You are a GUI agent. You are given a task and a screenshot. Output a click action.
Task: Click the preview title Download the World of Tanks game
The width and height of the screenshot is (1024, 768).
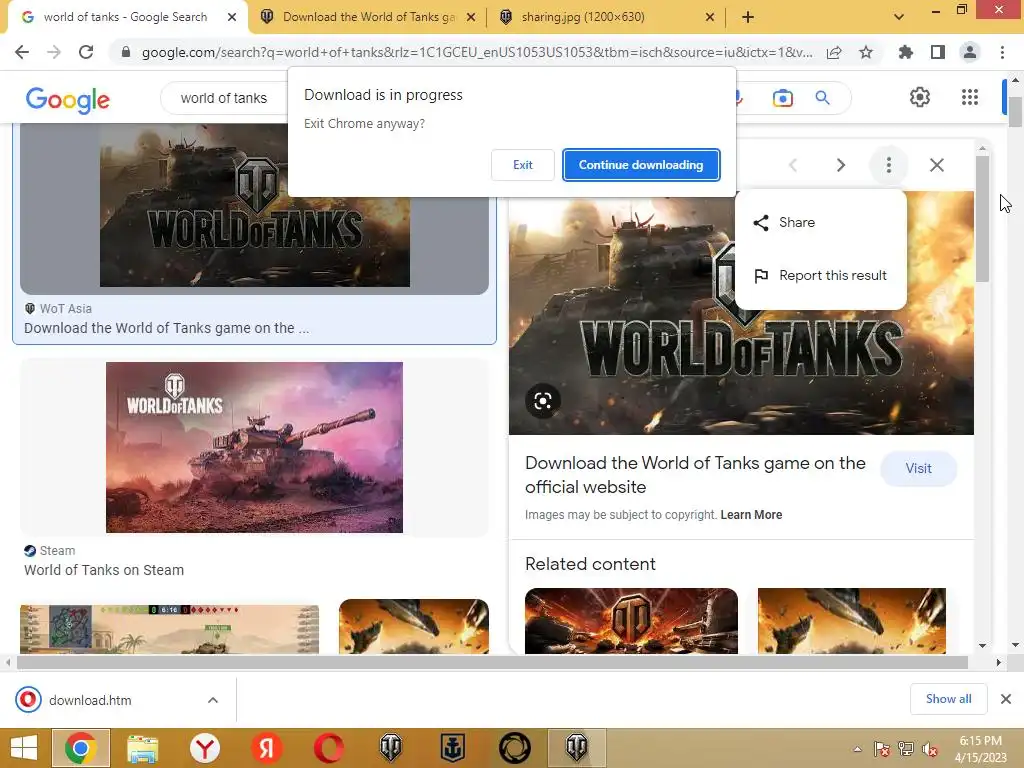click(695, 475)
